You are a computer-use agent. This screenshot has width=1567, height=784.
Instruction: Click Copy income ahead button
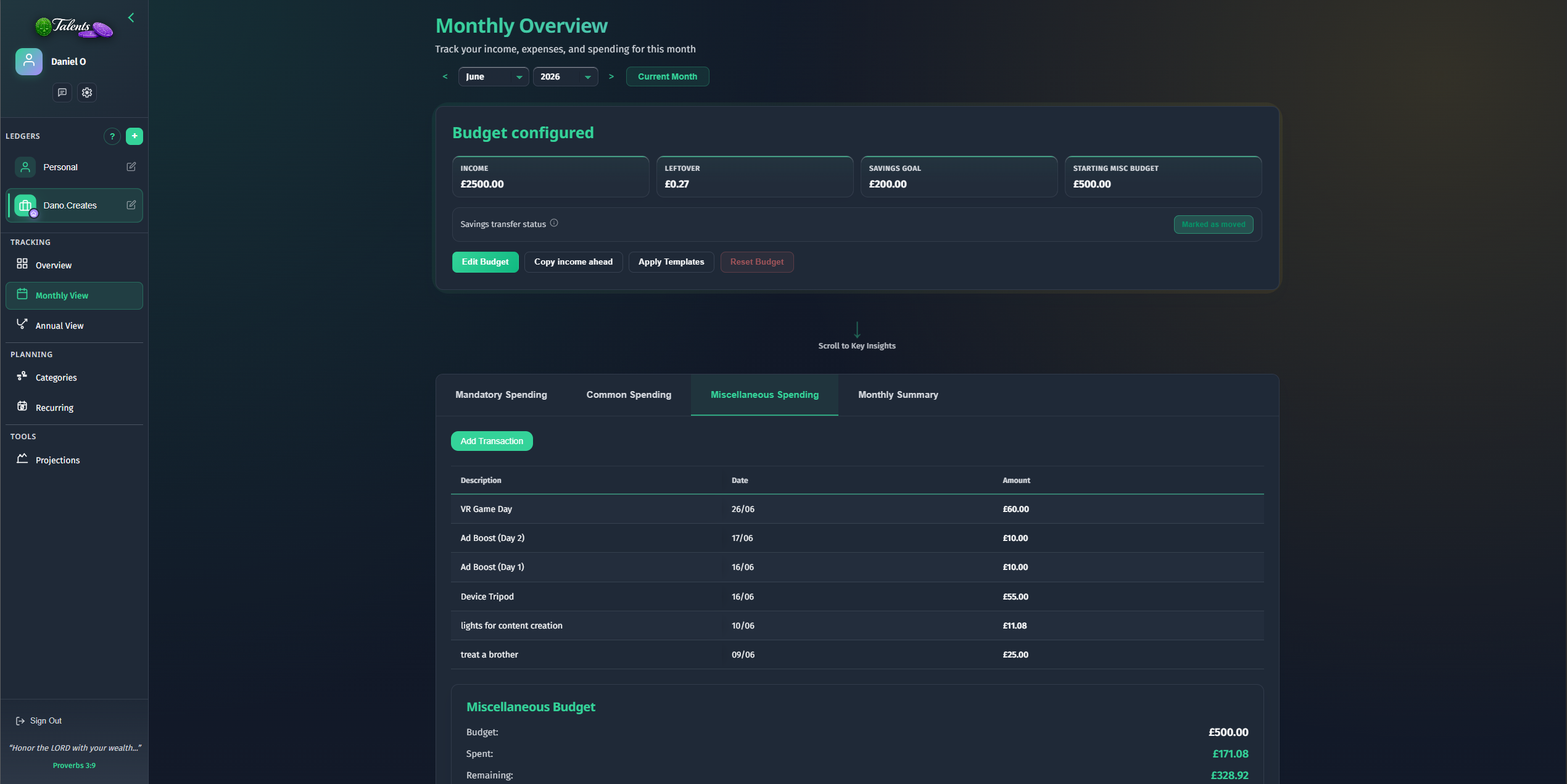(x=573, y=262)
